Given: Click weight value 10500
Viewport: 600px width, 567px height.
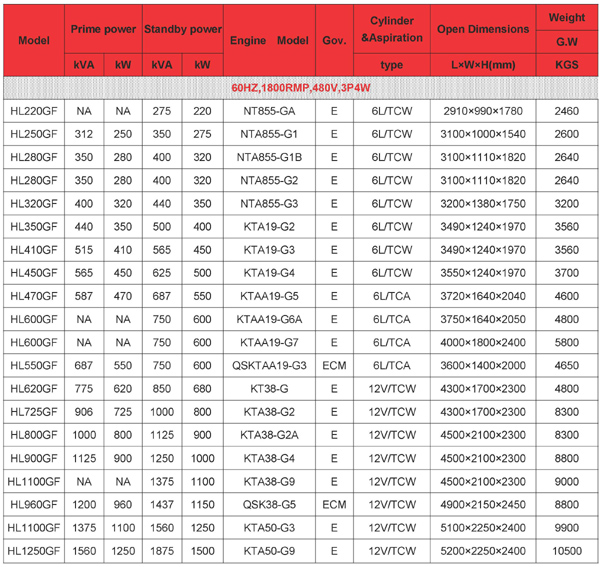Looking at the screenshot, I should [567, 551].
